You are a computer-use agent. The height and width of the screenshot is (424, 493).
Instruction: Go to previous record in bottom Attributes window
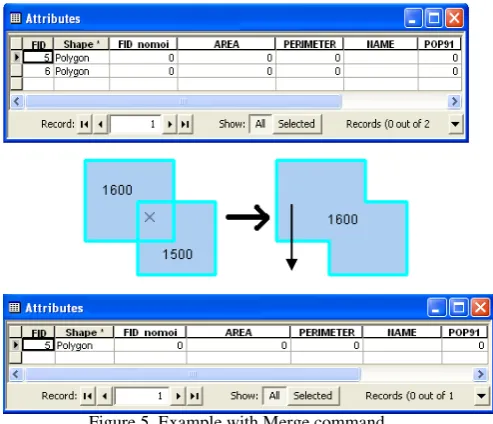(x=105, y=396)
